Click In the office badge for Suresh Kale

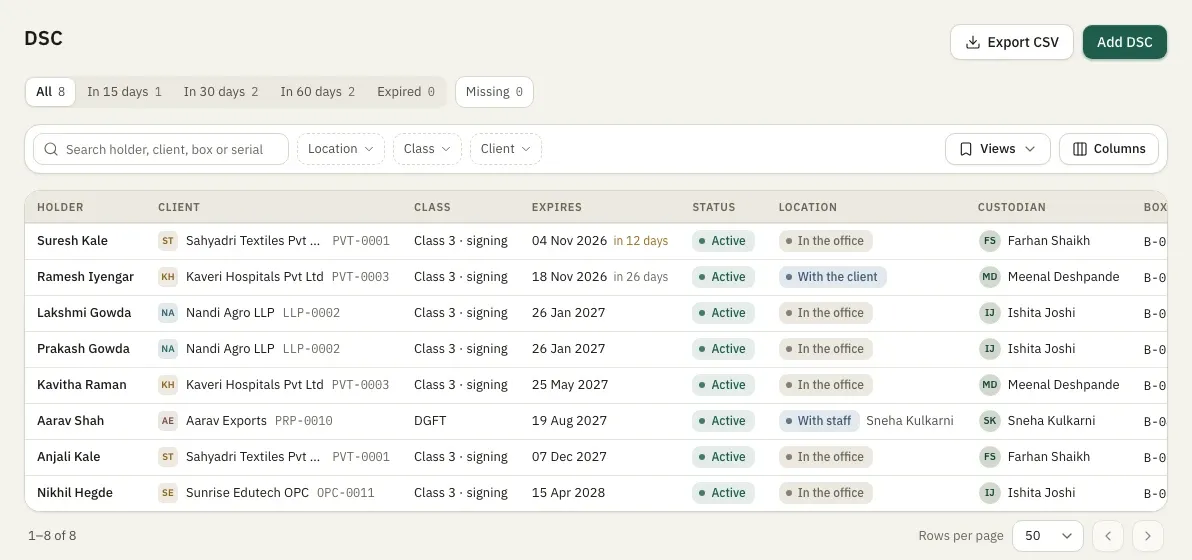pos(826,241)
